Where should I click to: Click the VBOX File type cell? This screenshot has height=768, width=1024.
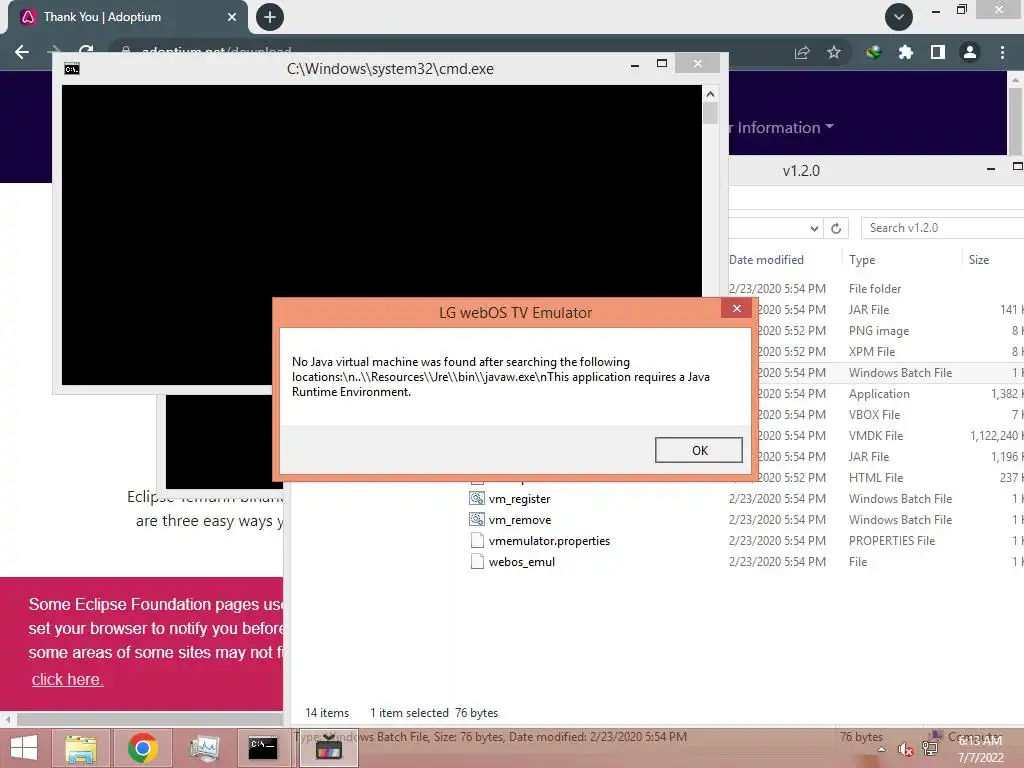click(x=874, y=415)
